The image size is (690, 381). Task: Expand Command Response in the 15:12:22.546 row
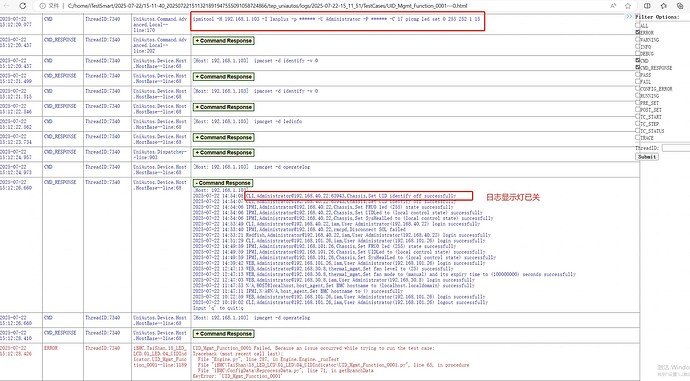point(224,107)
